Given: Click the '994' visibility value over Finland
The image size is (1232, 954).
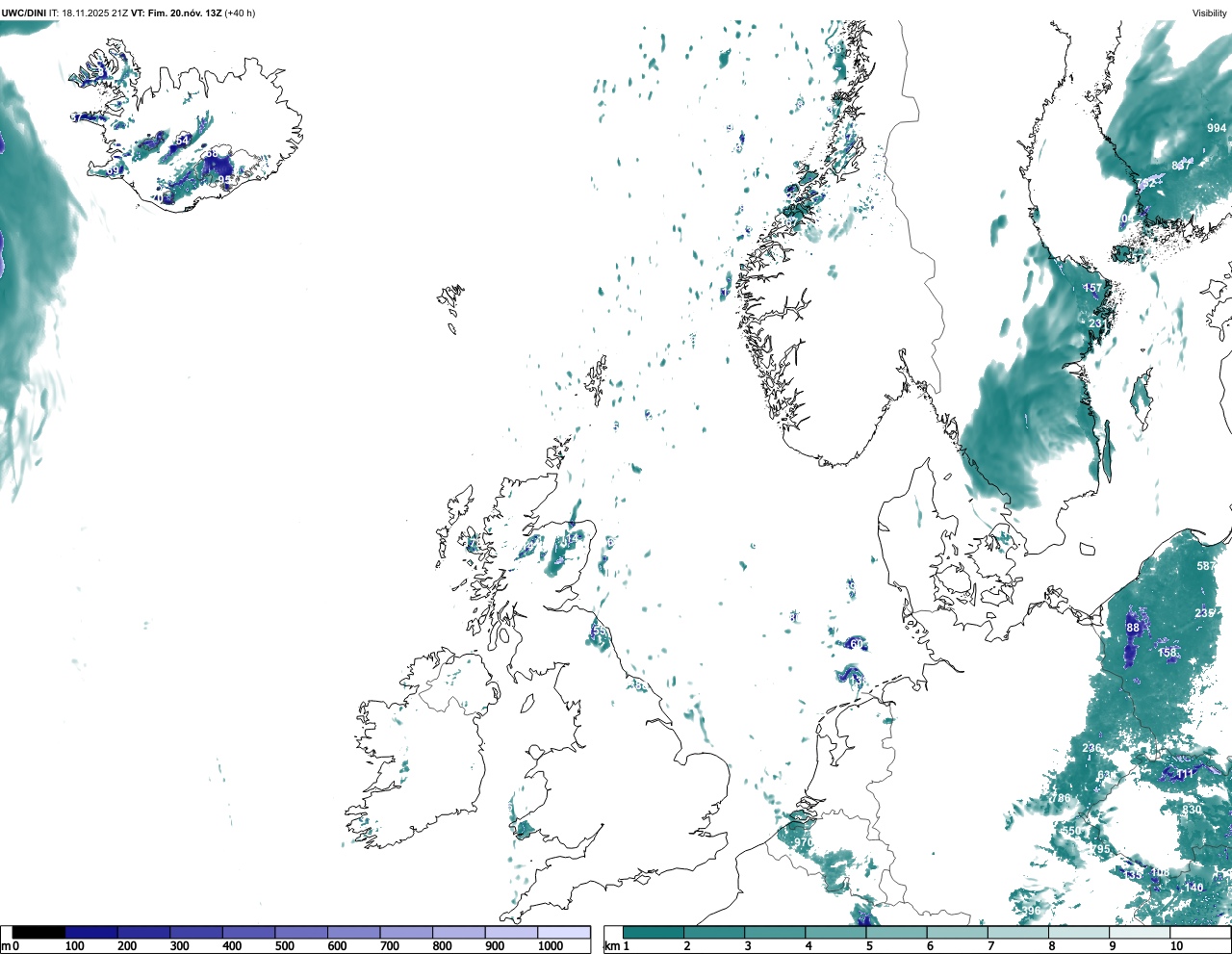Looking at the screenshot, I should [1217, 128].
